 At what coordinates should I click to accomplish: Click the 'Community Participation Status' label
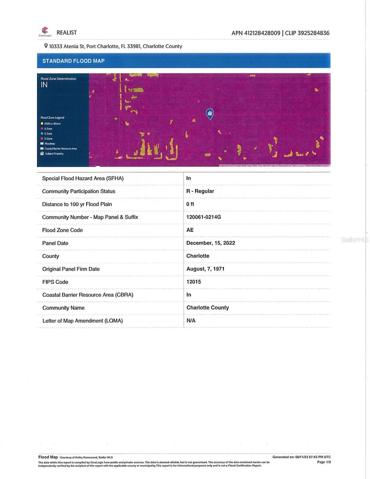pyautogui.click(x=79, y=191)
